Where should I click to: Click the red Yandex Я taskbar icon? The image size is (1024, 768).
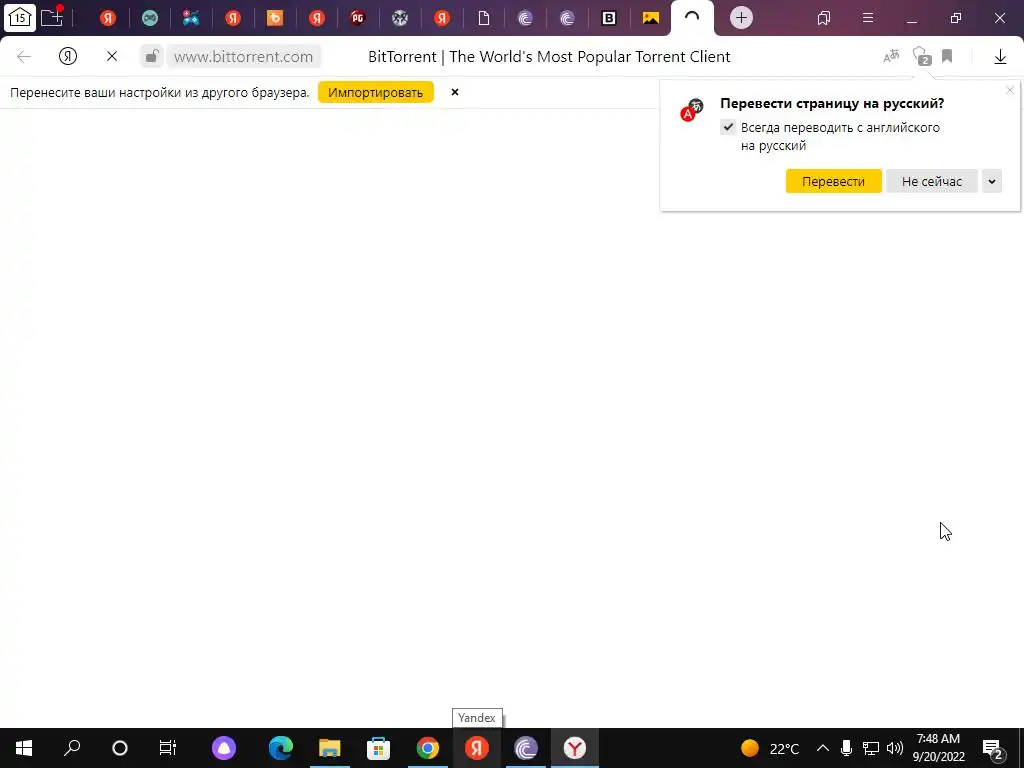(x=477, y=748)
